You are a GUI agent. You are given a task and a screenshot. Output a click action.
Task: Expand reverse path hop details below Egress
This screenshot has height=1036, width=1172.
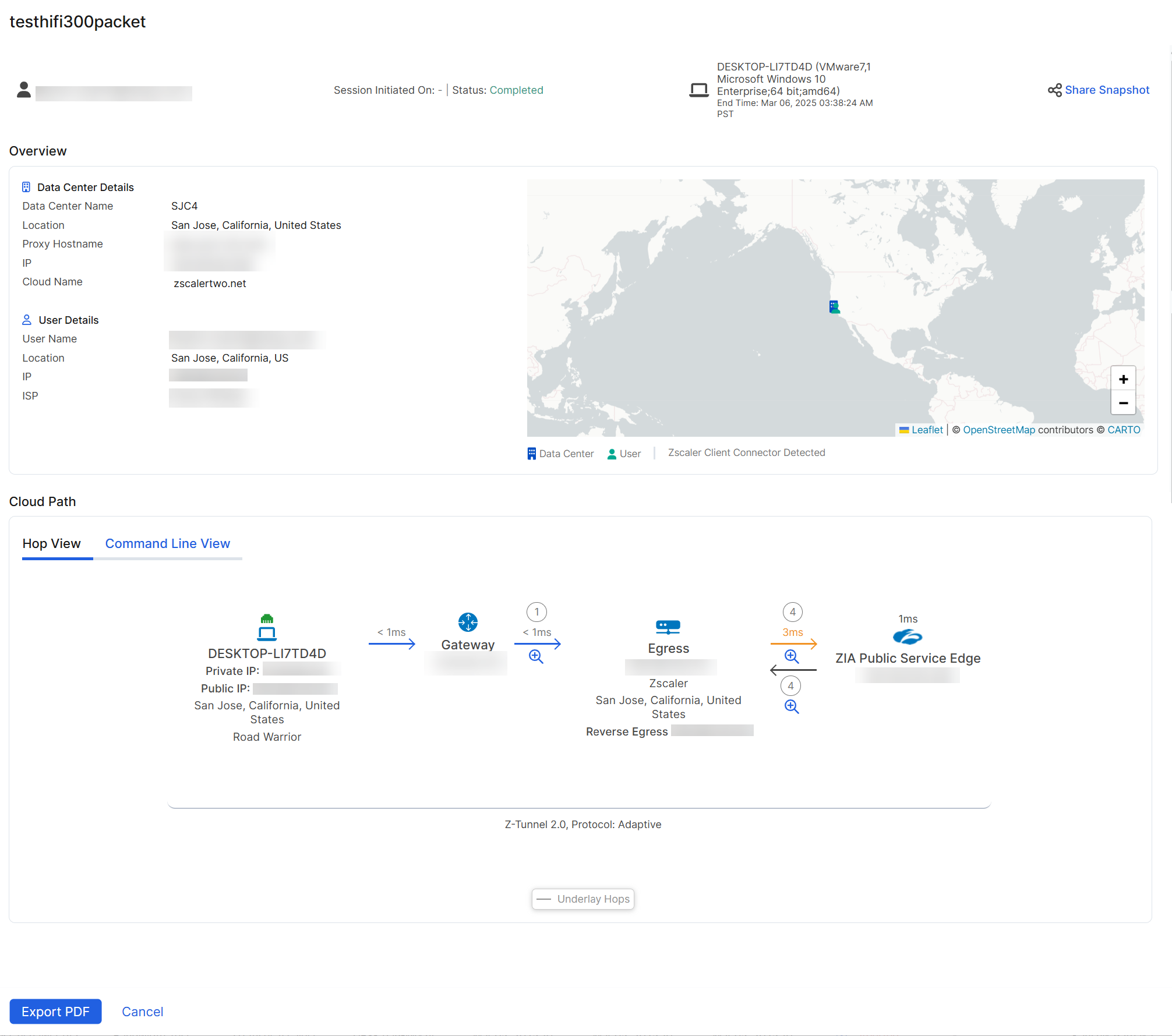coord(791,706)
